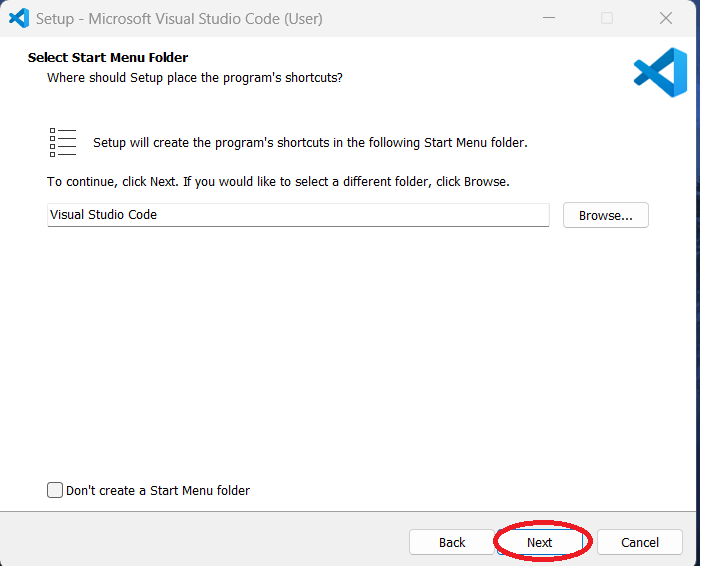Click the Start Menu folder name field
The image size is (702, 566).
[298, 215]
